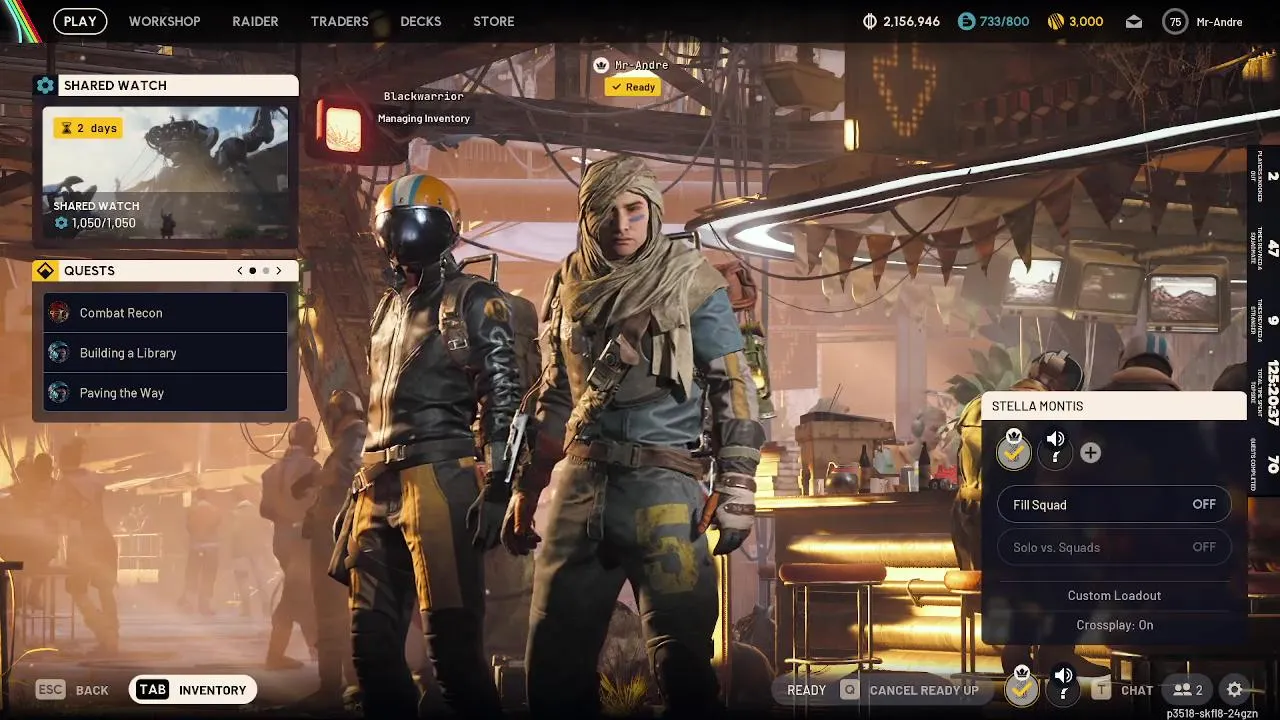Click squad leader avatar in Stella Montis panel

tap(1014, 453)
